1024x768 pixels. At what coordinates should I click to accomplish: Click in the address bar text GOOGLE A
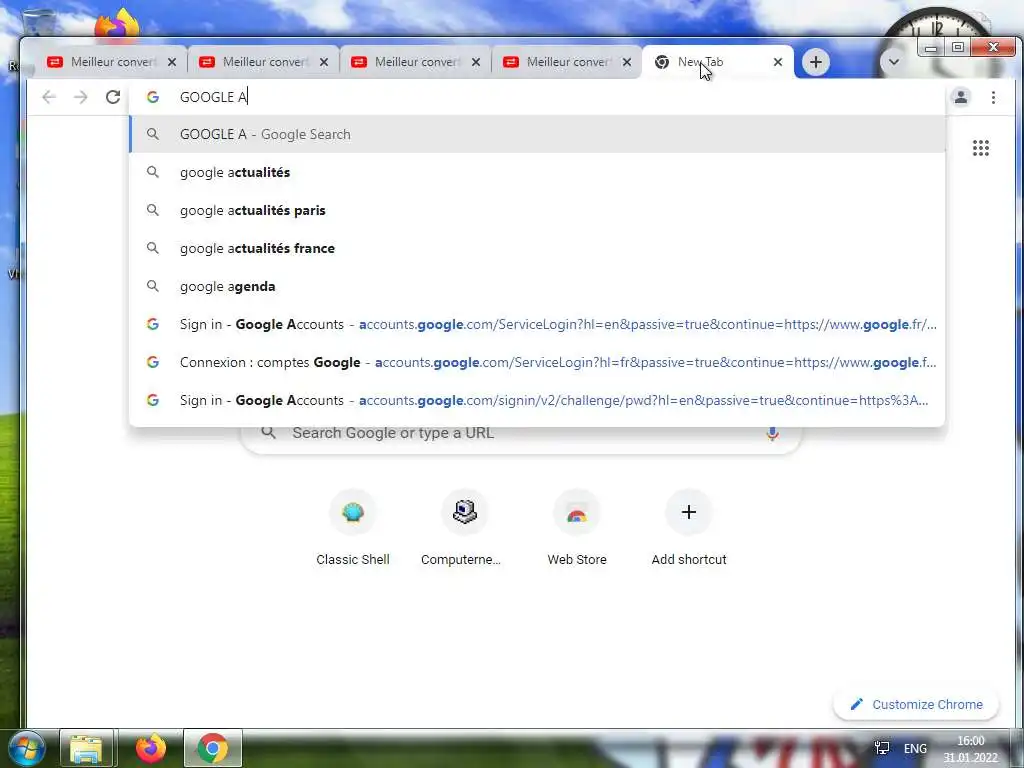213,97
